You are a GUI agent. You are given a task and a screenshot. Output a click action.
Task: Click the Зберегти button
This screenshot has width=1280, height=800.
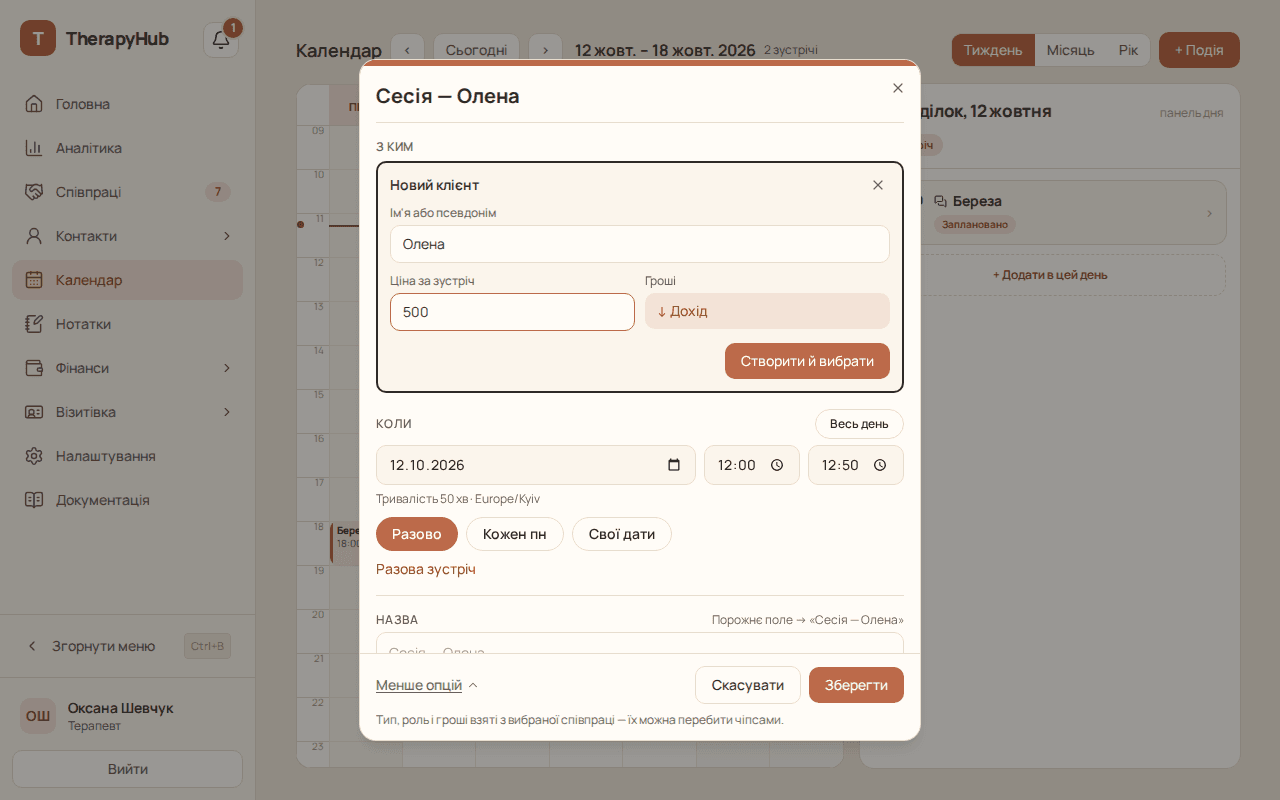tap(856, 685)
